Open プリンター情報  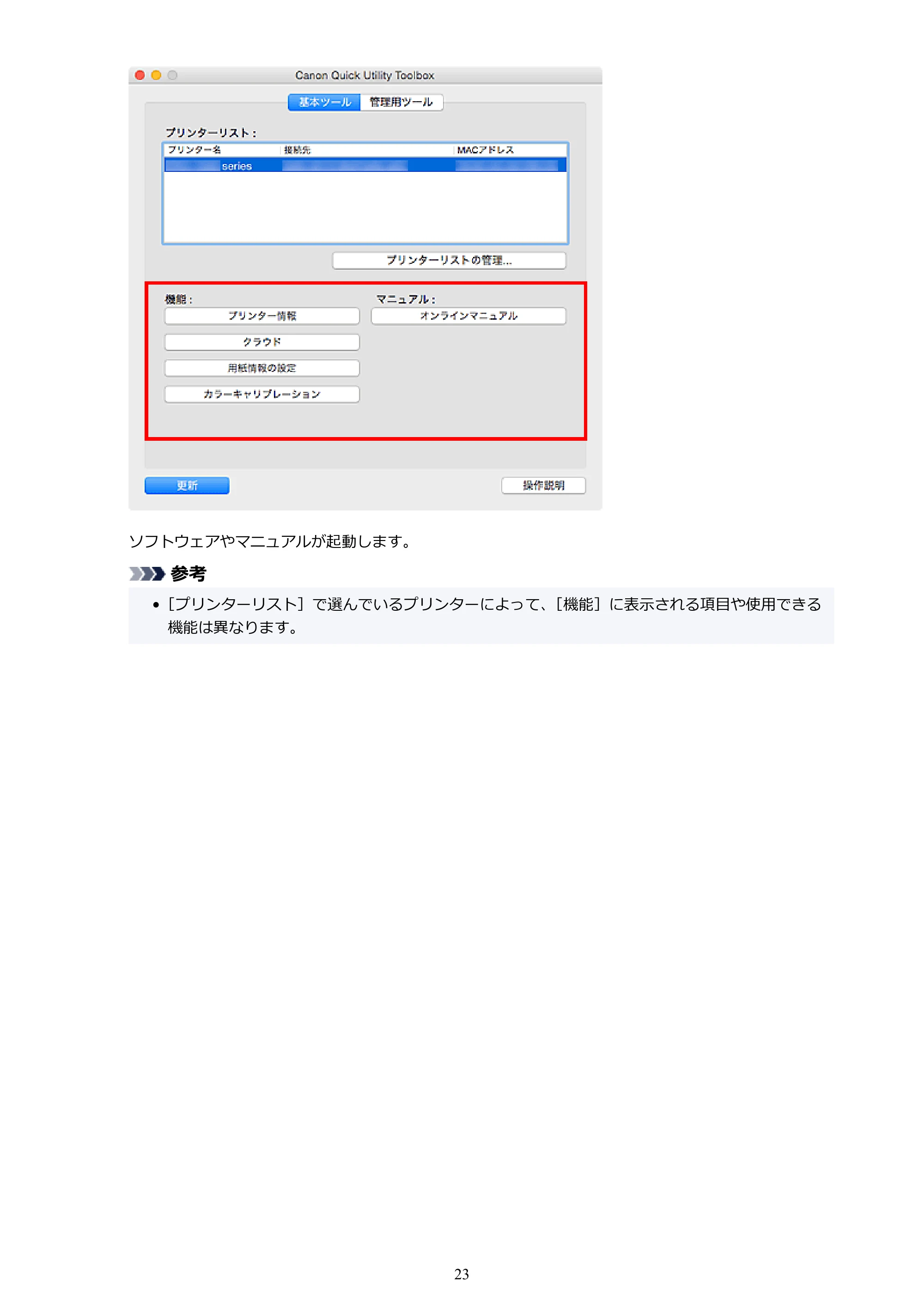(262, 316)
